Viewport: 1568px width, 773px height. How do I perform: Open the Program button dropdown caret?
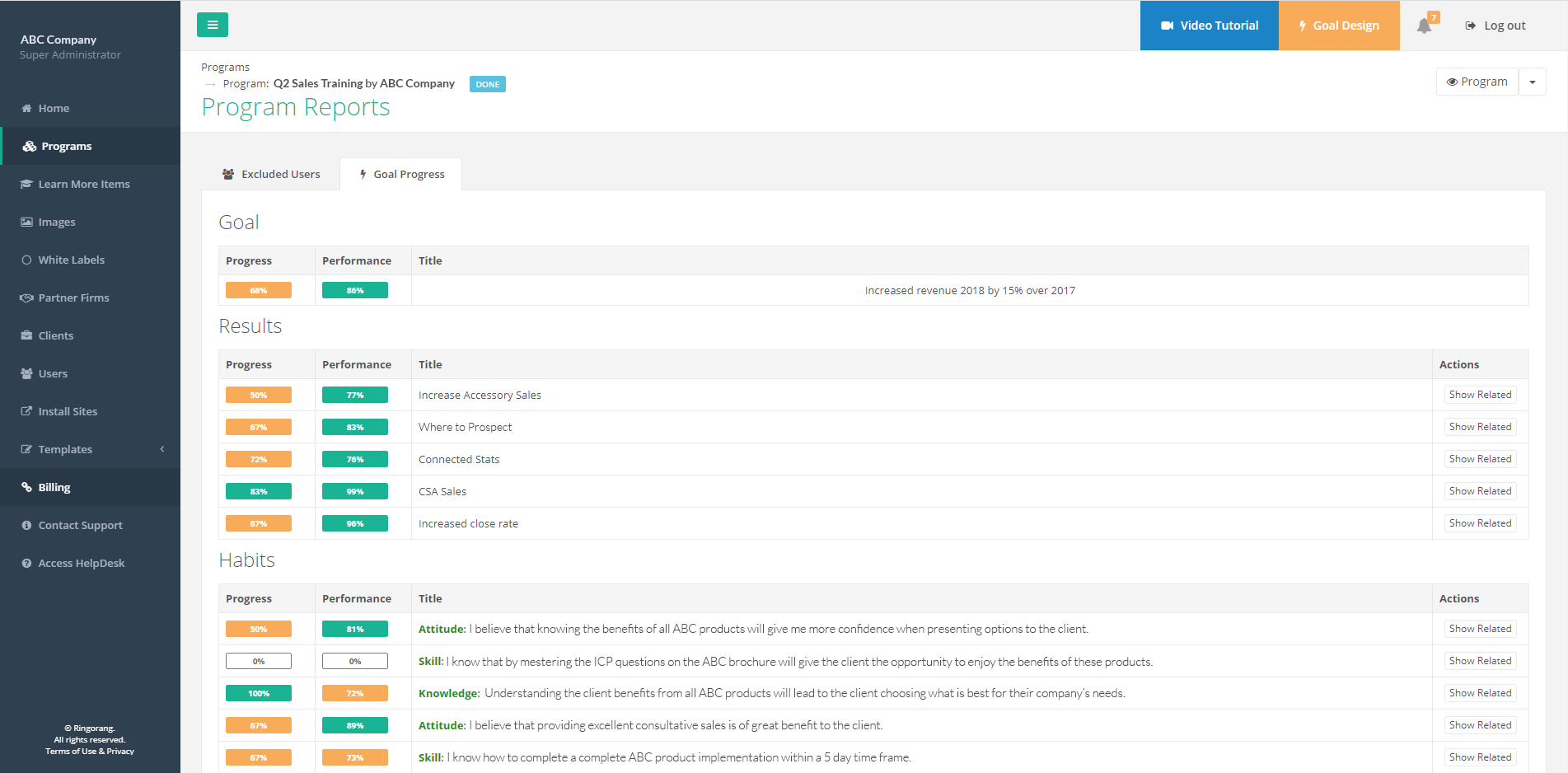click(x=1533, y=82)
